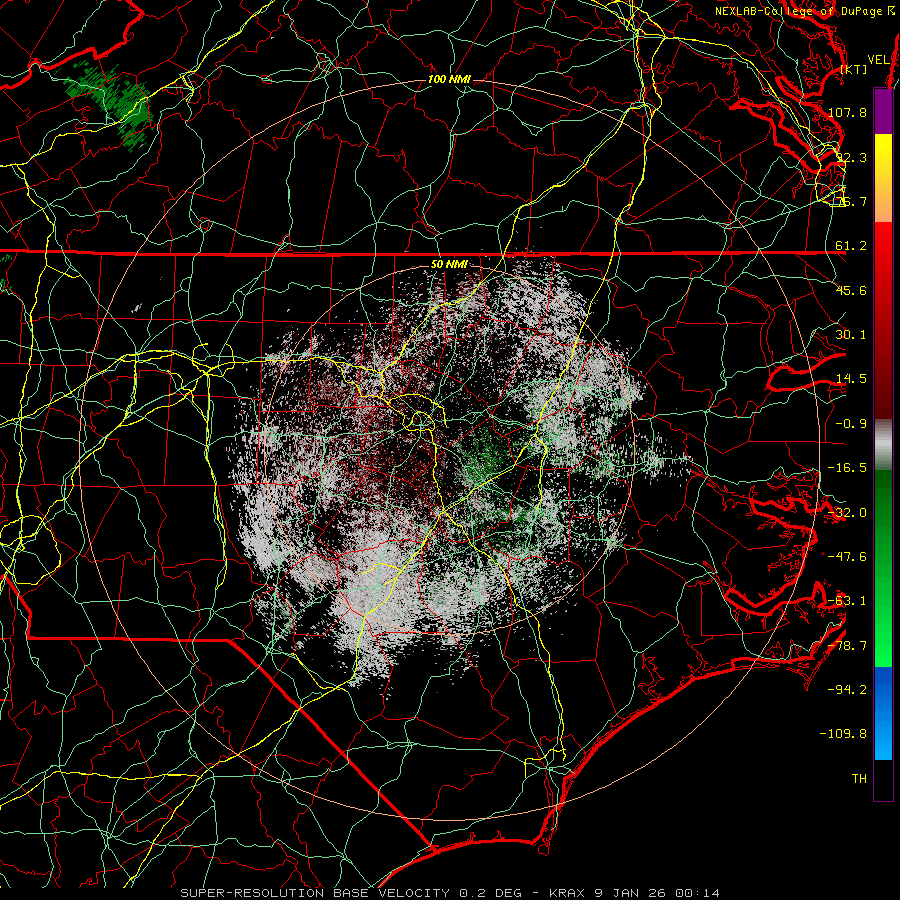
Task: Select the -94.2 velocity scale label
Action: (847, 689)
